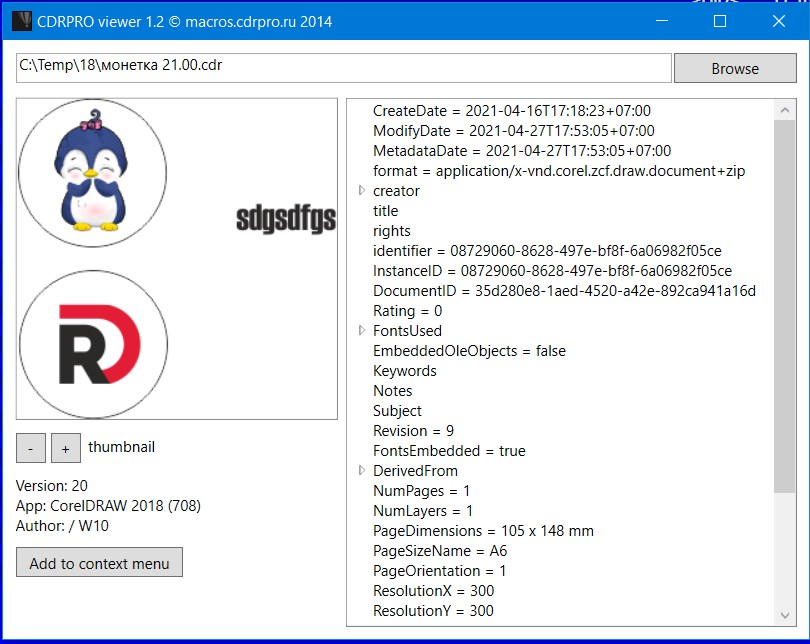Minimize the CDRPRO viewer window

pos(662,21)
